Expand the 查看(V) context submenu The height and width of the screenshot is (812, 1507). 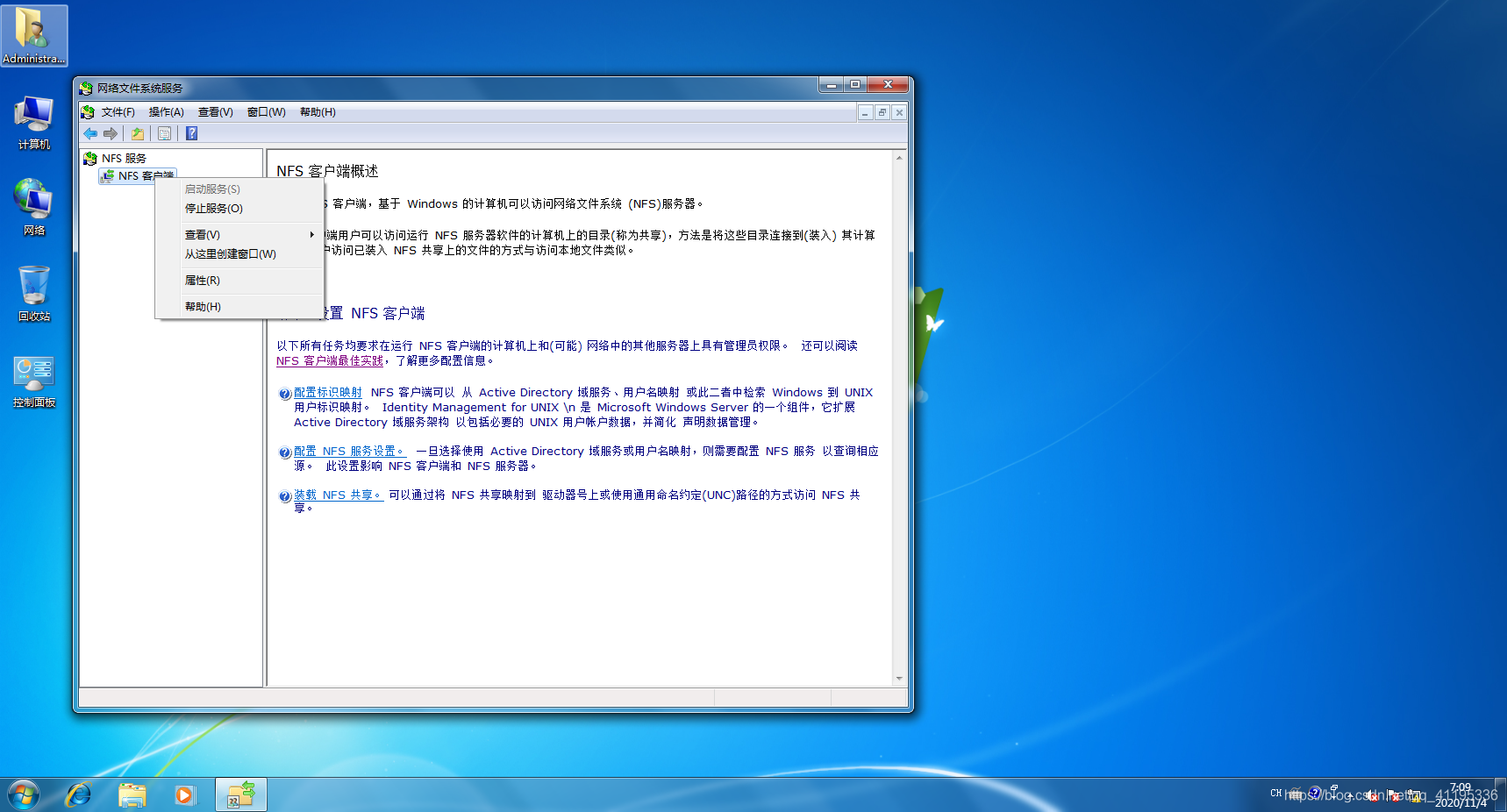pyautogui.click(x=239, y=235)
